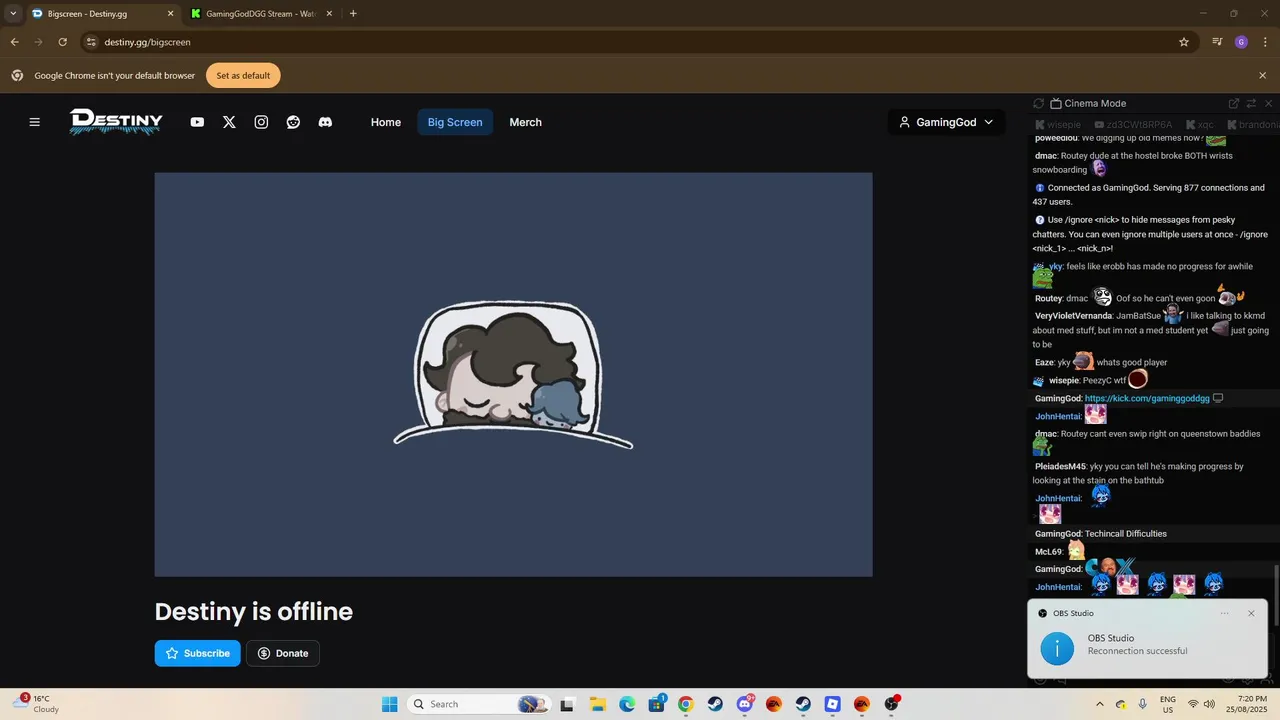Open the hamburger menu on Destiny site
The image size is (1280, 720).
[x=34, y=122]
